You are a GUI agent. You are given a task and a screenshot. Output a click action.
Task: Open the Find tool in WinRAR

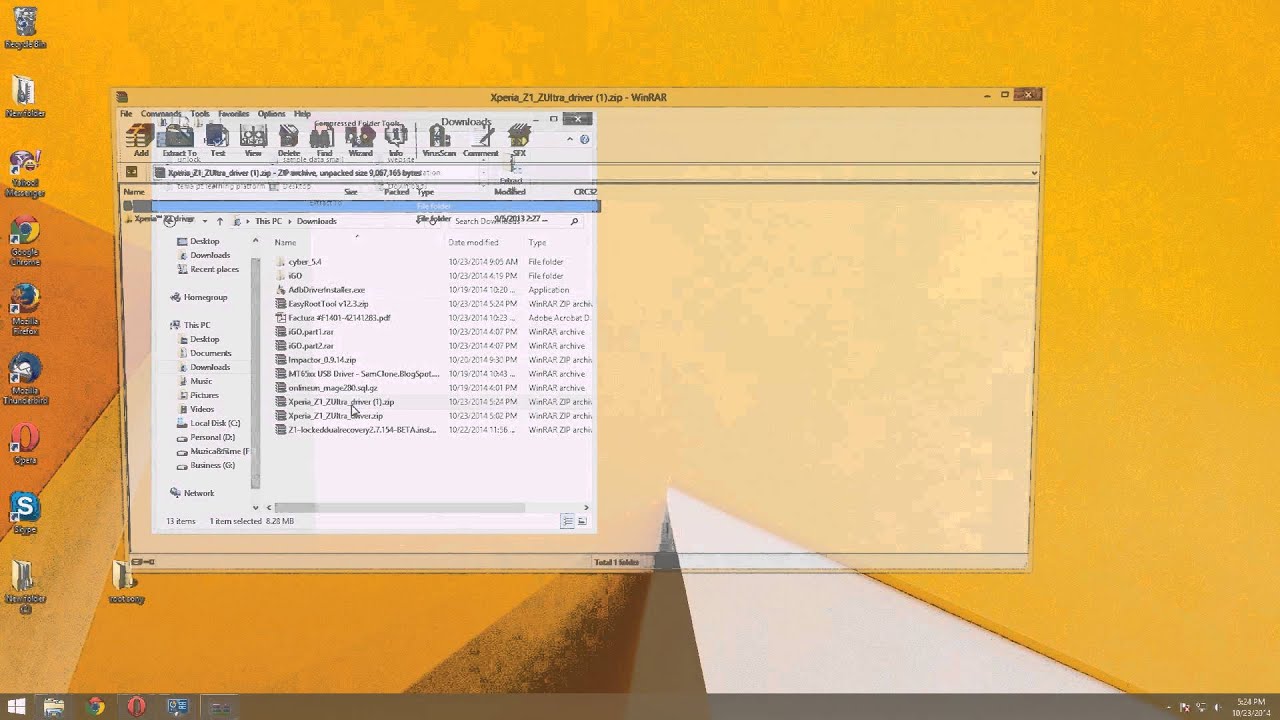324,140
